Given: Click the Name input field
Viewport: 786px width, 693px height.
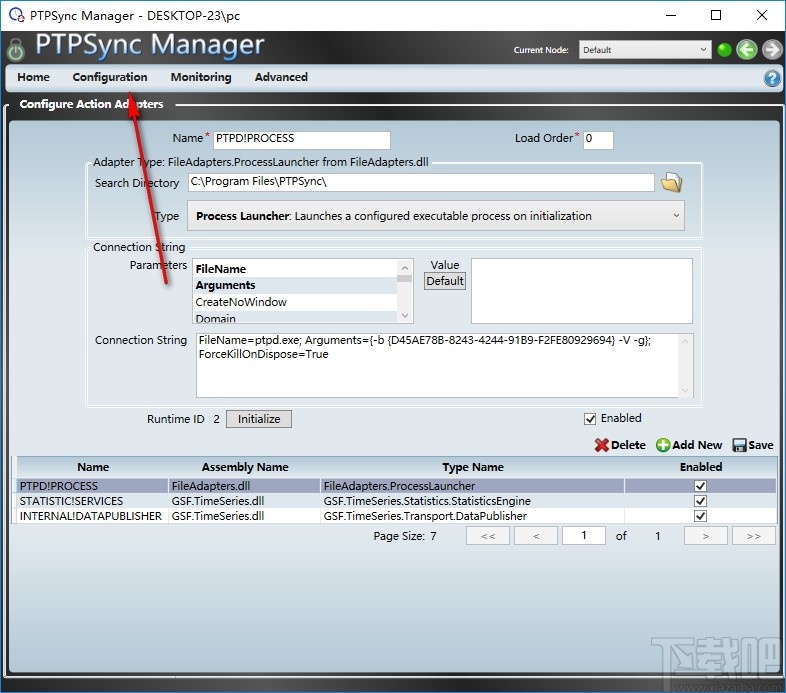Looking at the screenshot, I should tap(302, 140).
